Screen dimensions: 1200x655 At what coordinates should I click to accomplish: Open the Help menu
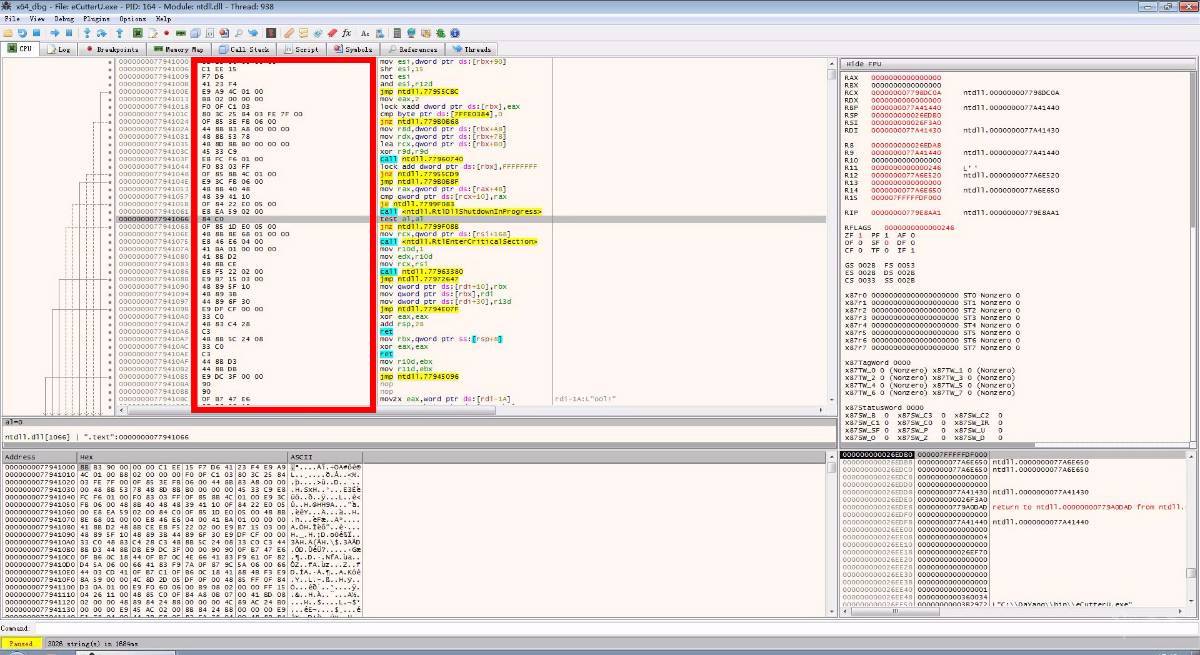coord(164,19)
